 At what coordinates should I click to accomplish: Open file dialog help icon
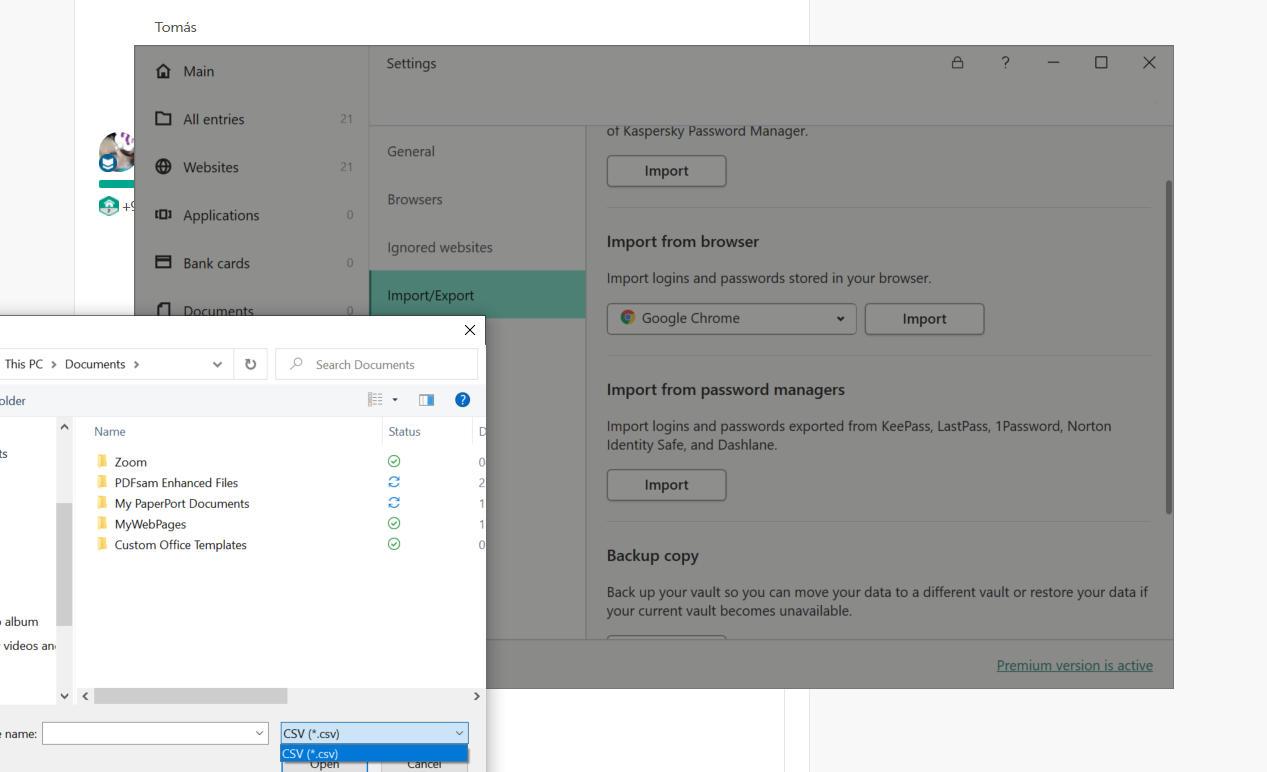point(462,400)
